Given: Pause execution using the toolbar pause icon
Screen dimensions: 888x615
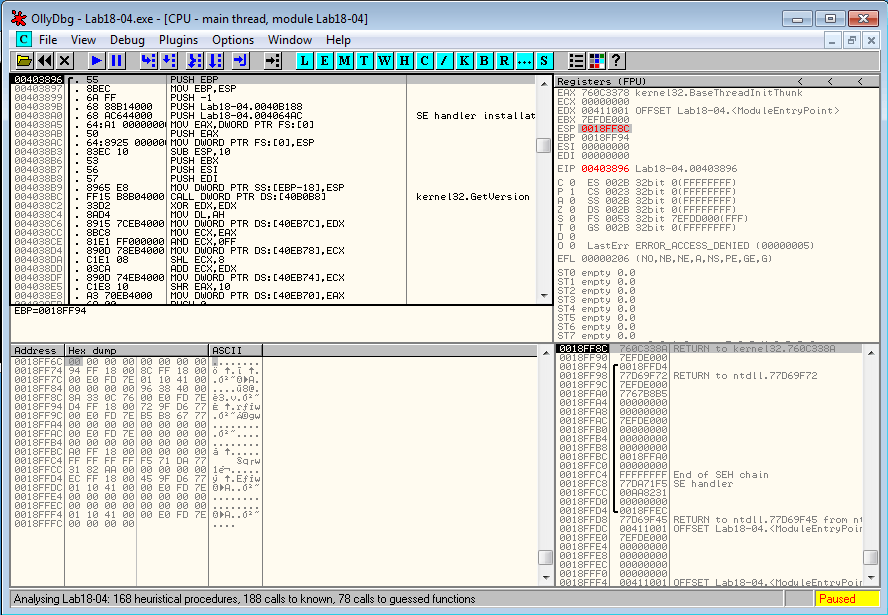Looking at the screenshot, I should (117, 61).
